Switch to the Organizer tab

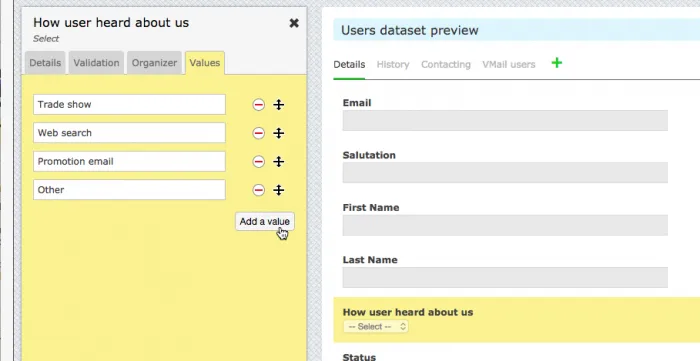tap(154, 63)
